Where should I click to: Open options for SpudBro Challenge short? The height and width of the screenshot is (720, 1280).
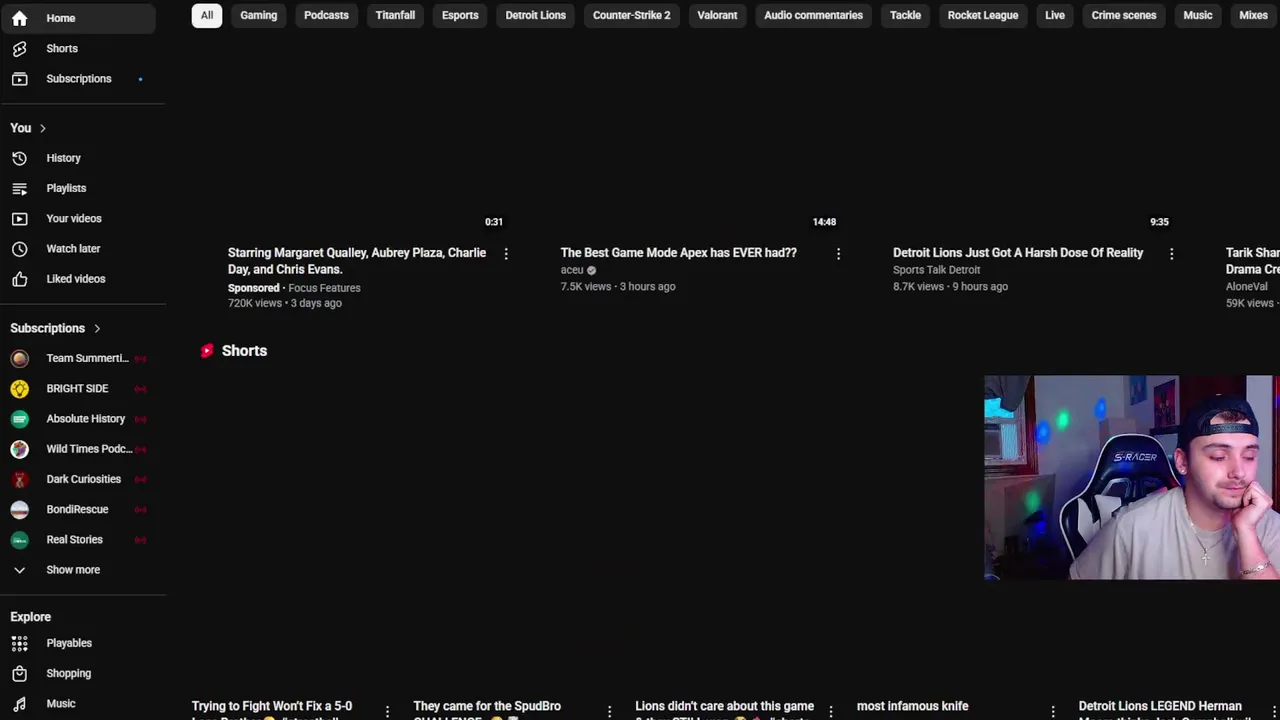(x=609, y=711)
